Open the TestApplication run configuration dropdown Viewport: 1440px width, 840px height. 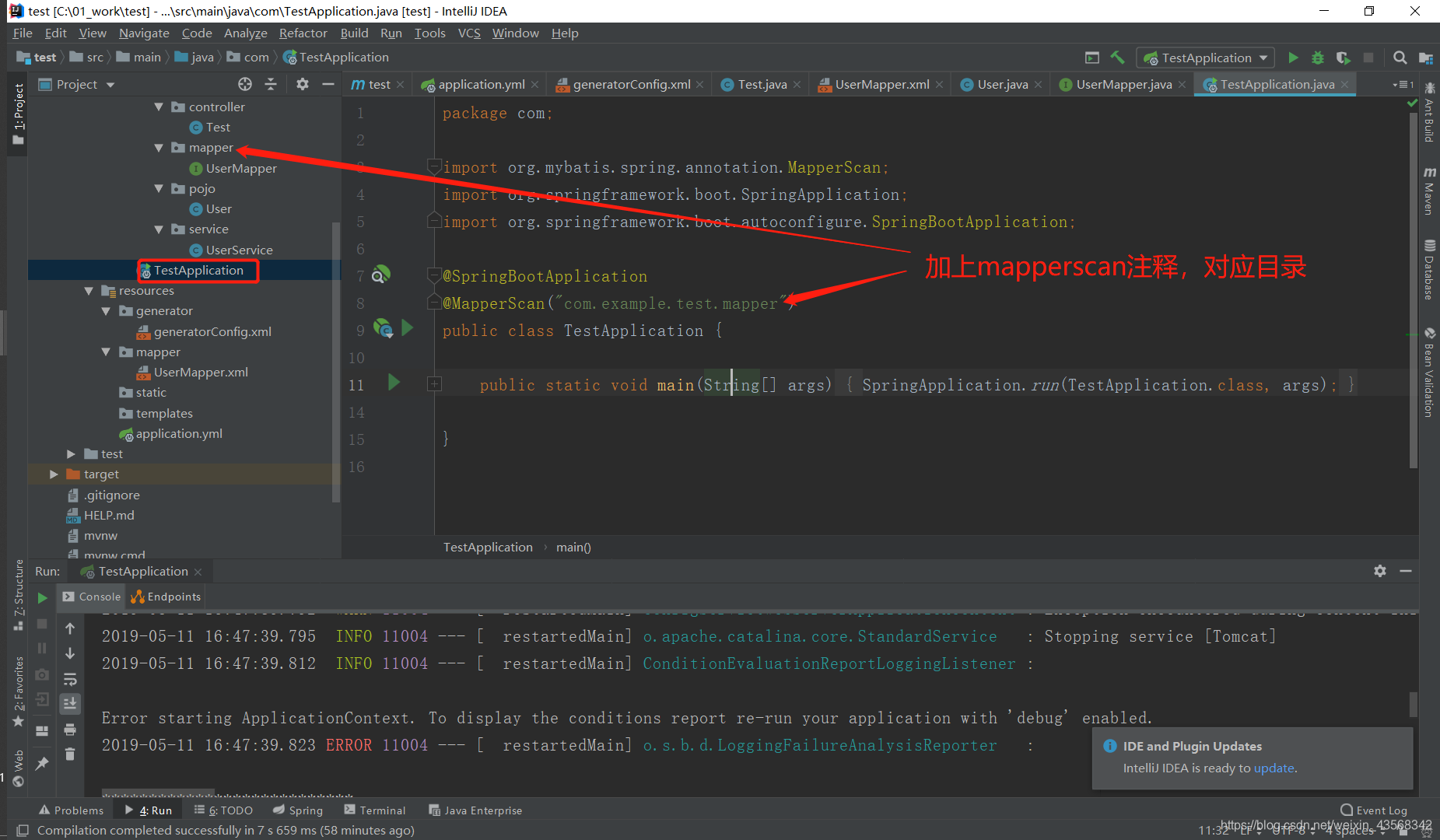click(1206, 58)
